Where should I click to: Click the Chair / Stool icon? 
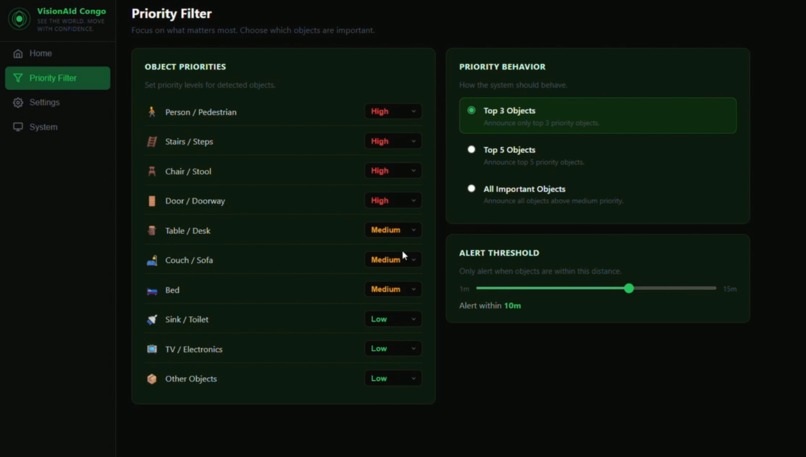pyautogui.click(x=152, y=171)
